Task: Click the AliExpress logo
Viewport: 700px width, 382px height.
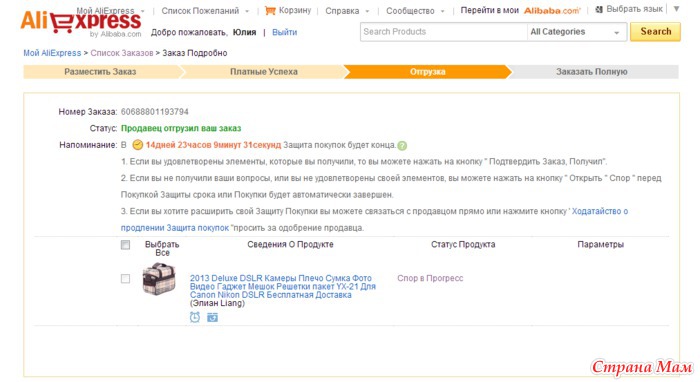Action: (x=81, y=24)
